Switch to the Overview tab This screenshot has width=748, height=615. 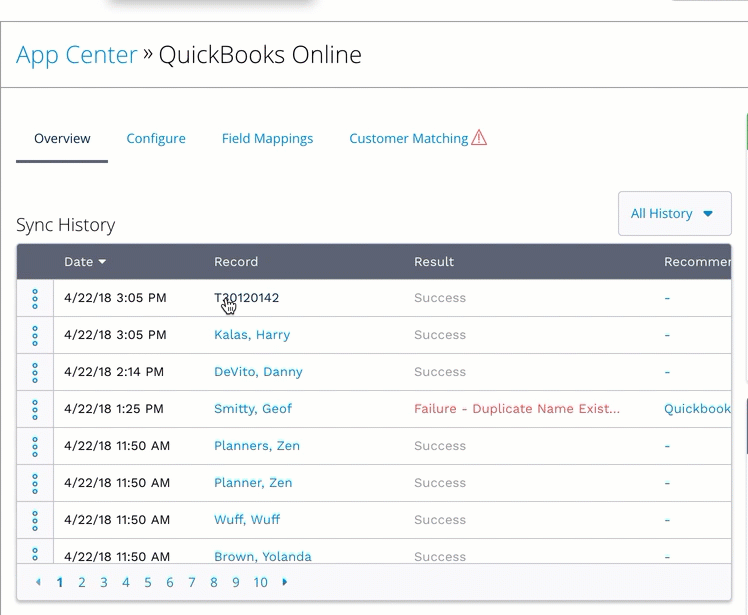point(62,138)
